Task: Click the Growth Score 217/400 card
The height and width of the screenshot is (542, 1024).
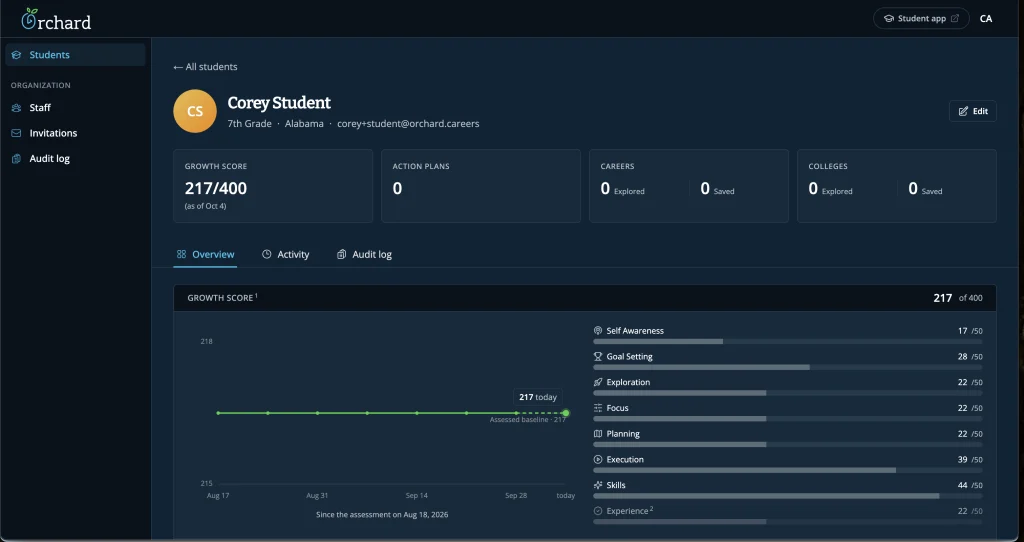Action: 273,186
